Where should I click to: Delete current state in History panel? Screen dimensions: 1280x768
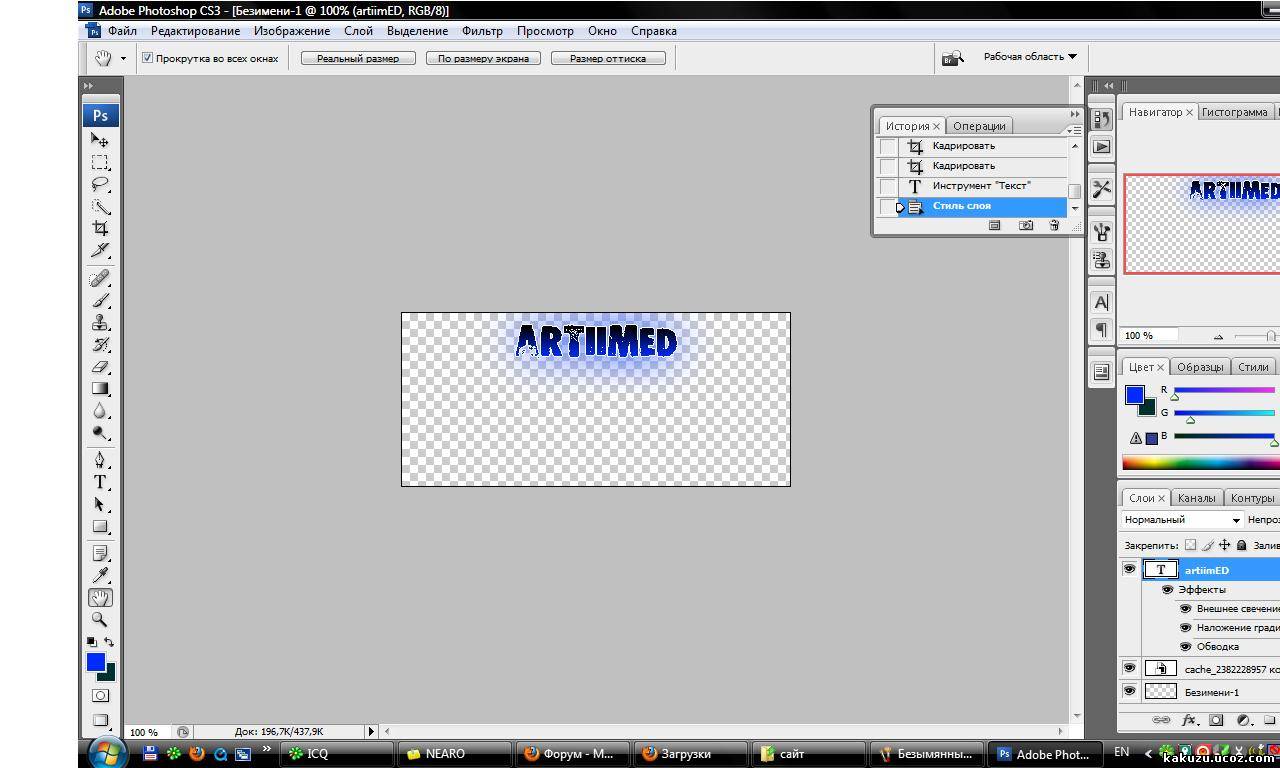point(1053,226)
